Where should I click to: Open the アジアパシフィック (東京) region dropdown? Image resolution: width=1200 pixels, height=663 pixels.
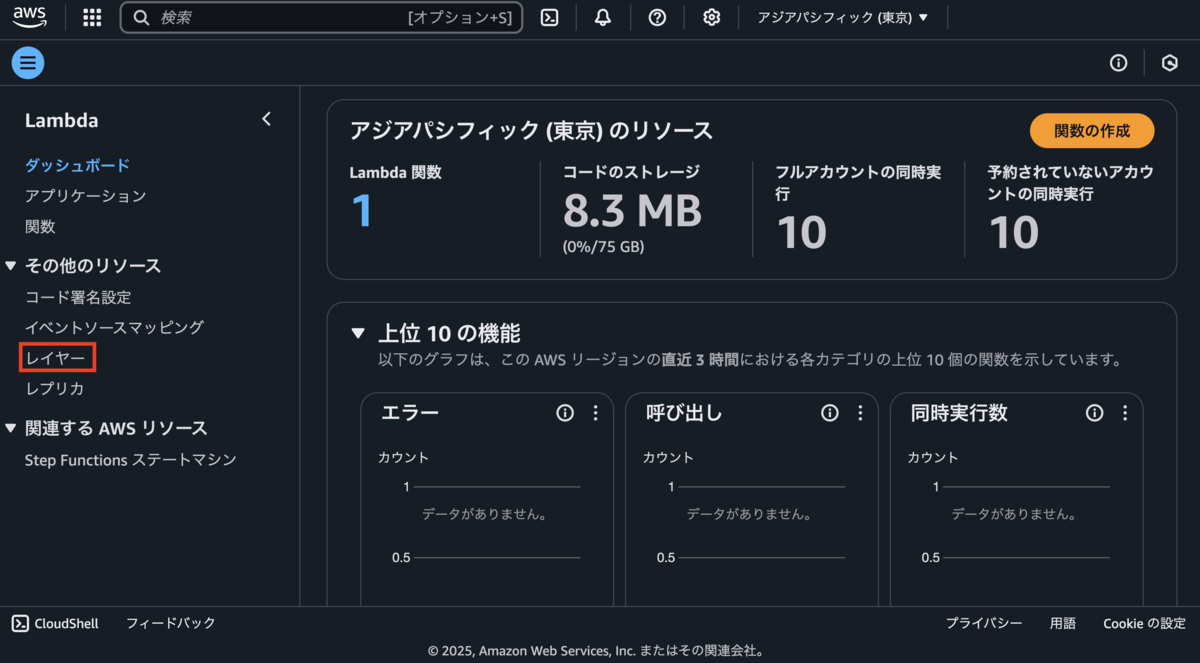[843, 17]
